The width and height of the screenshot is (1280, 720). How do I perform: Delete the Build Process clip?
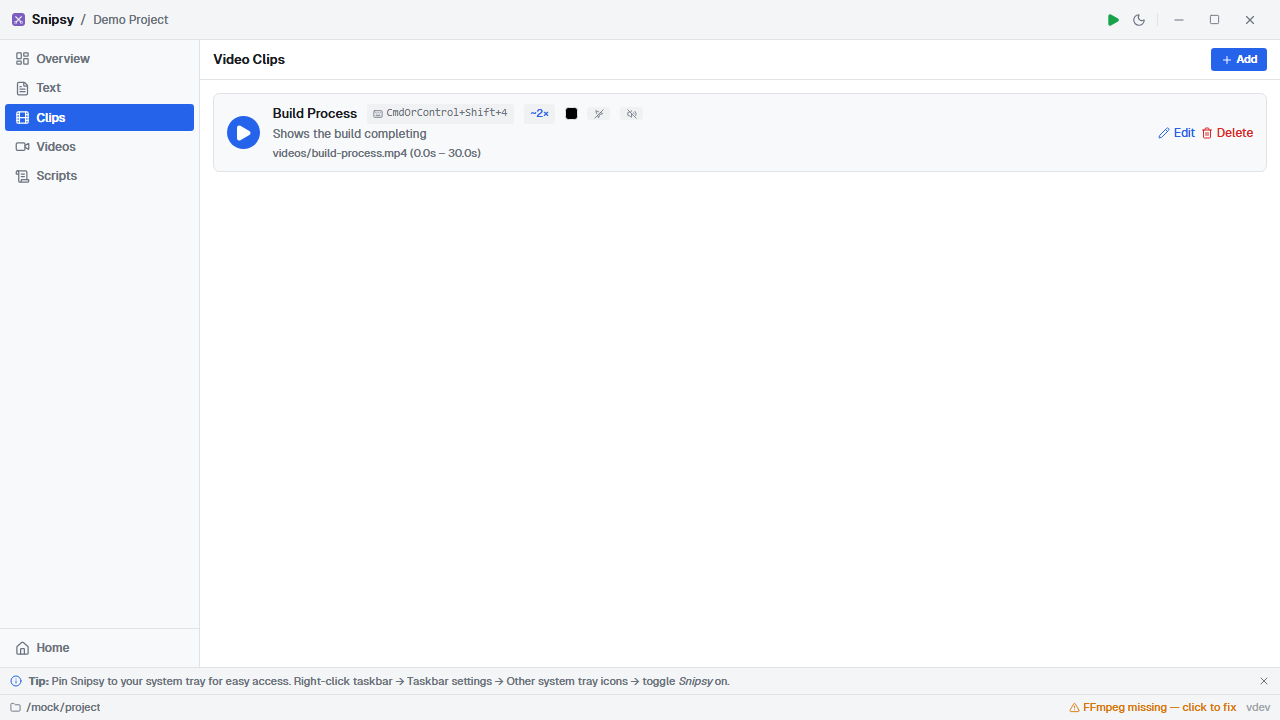coord(1226,133)
